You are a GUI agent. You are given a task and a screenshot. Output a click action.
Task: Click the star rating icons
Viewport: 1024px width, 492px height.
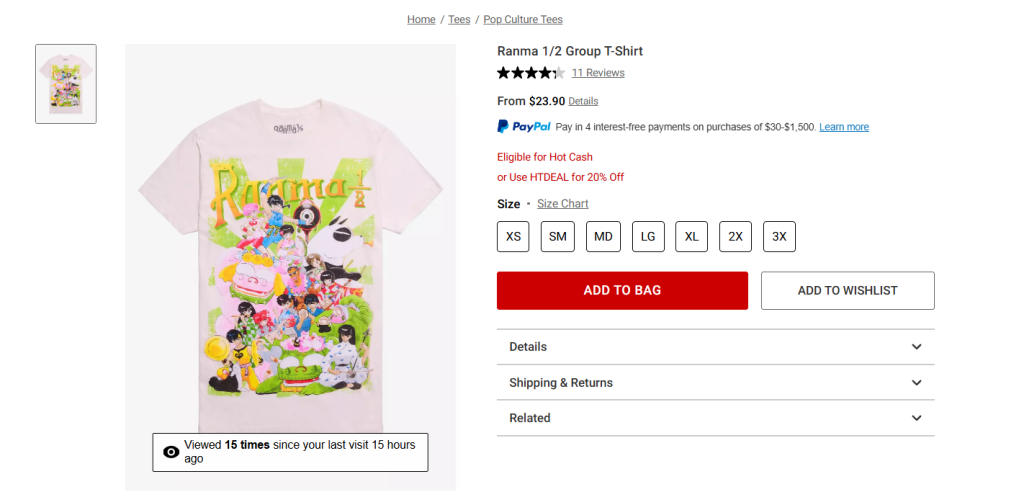click(531, 73)
